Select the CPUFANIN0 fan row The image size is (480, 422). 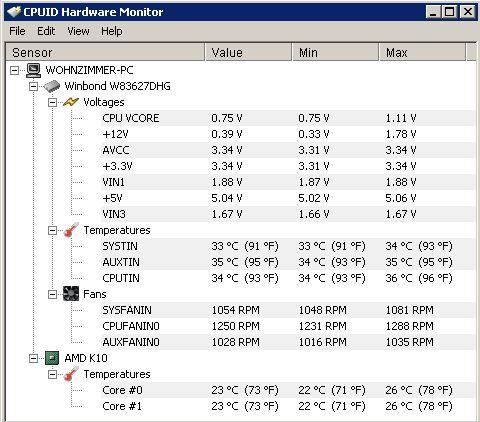tap(288, 326)
